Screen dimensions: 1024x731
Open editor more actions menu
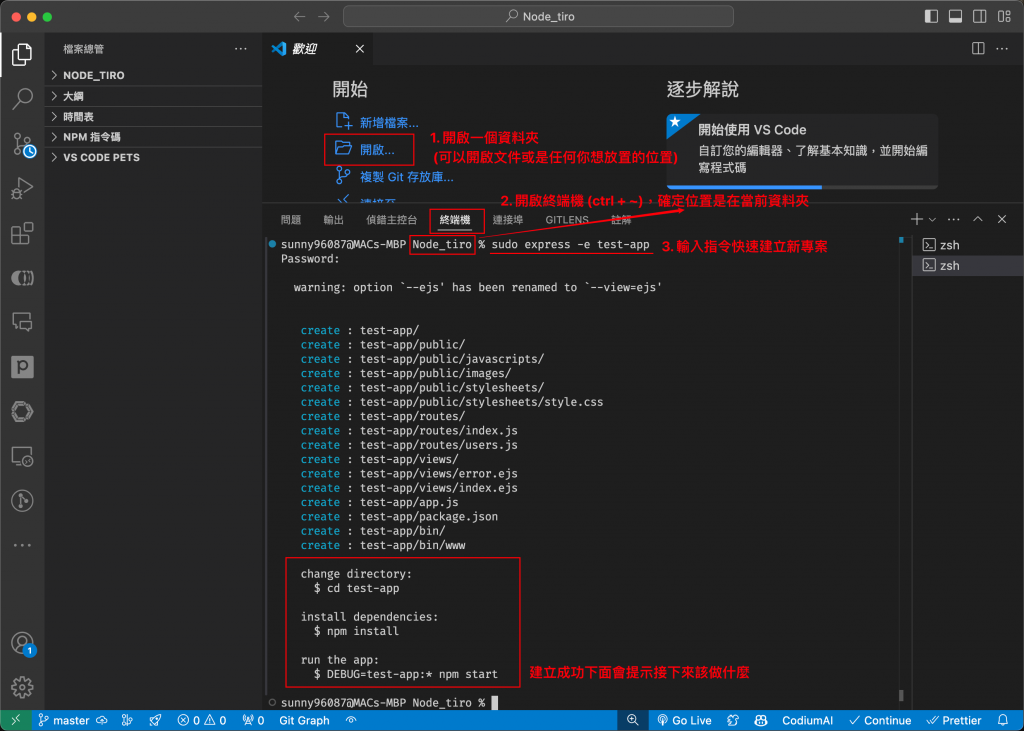click(x=1002, y=48)
